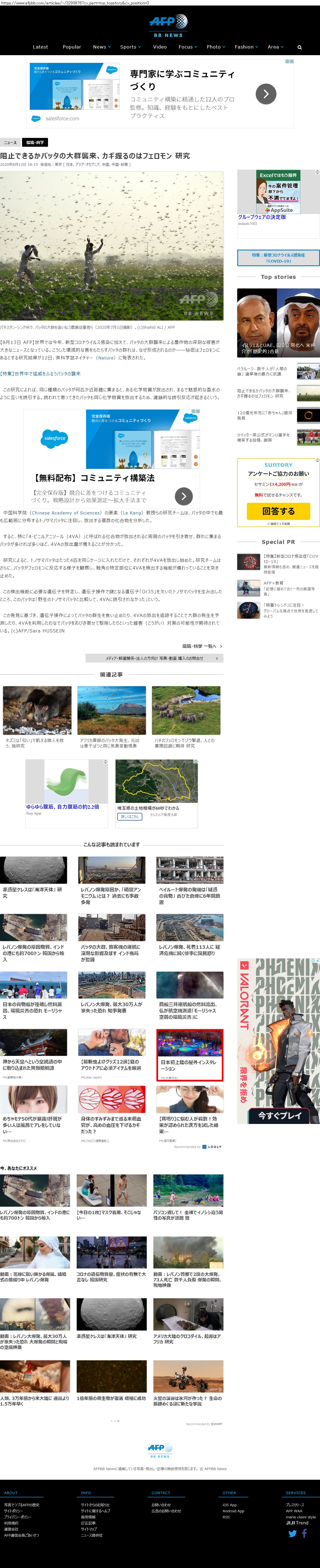Click the COVID-19 special feature banner
This screenshot has height=1568, width=320.
(278, 258)
